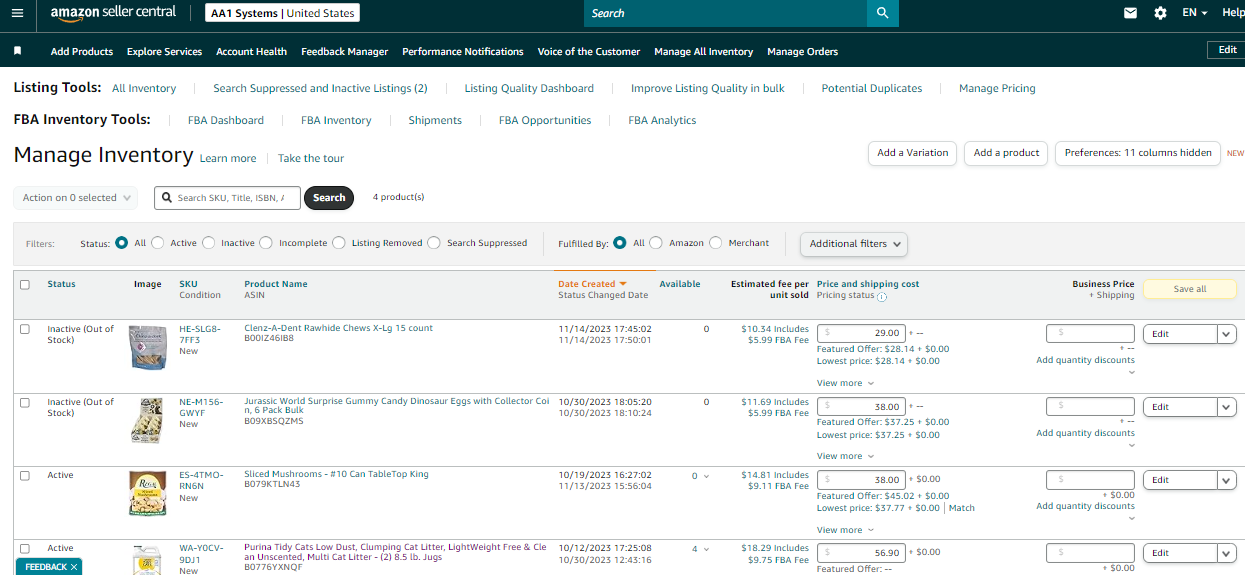Expand Edit dropdown arrow for Purina row
This screenshot has height=575, width=1245.
pos(1227,553)
